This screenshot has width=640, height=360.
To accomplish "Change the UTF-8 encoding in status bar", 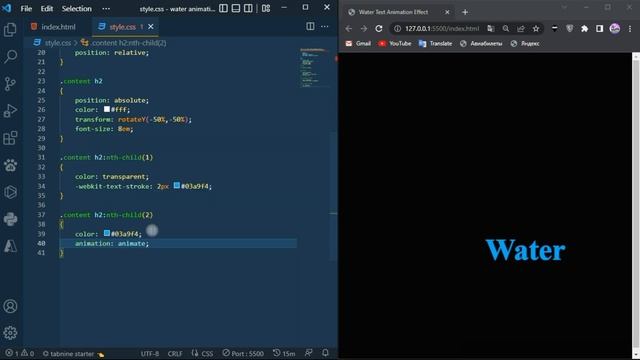I will point(150,354).
